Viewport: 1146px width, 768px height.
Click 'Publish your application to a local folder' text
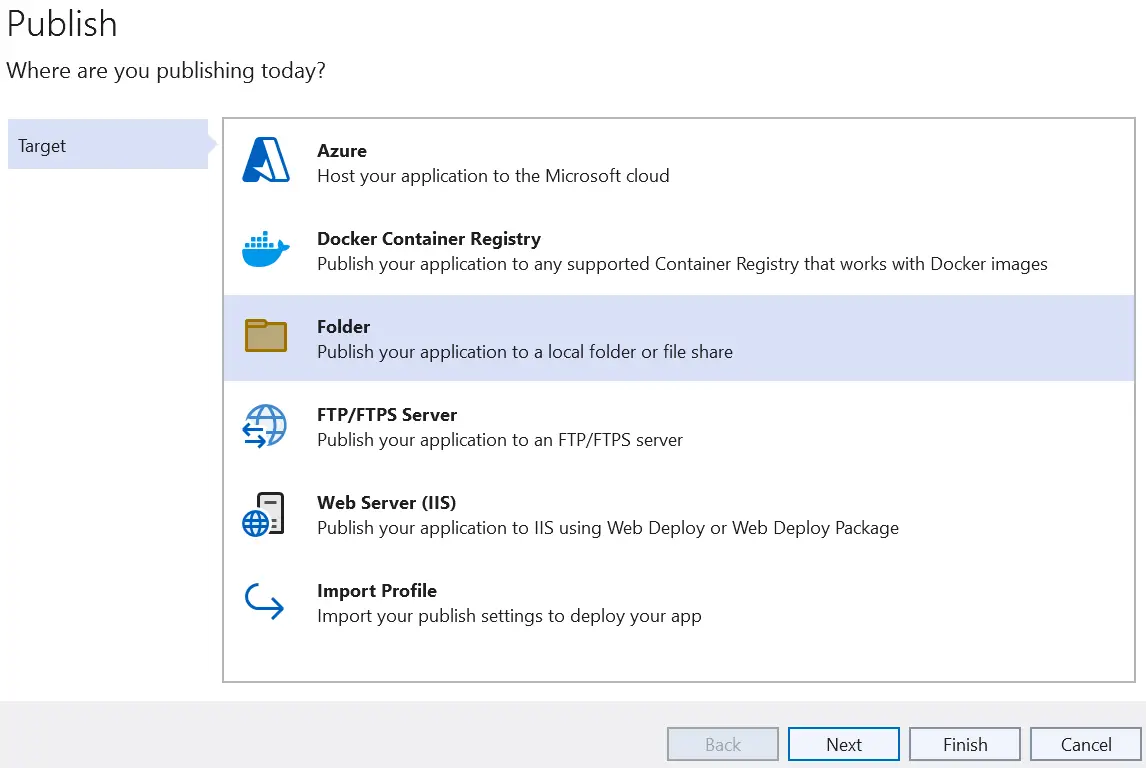(x=525, y=351)
